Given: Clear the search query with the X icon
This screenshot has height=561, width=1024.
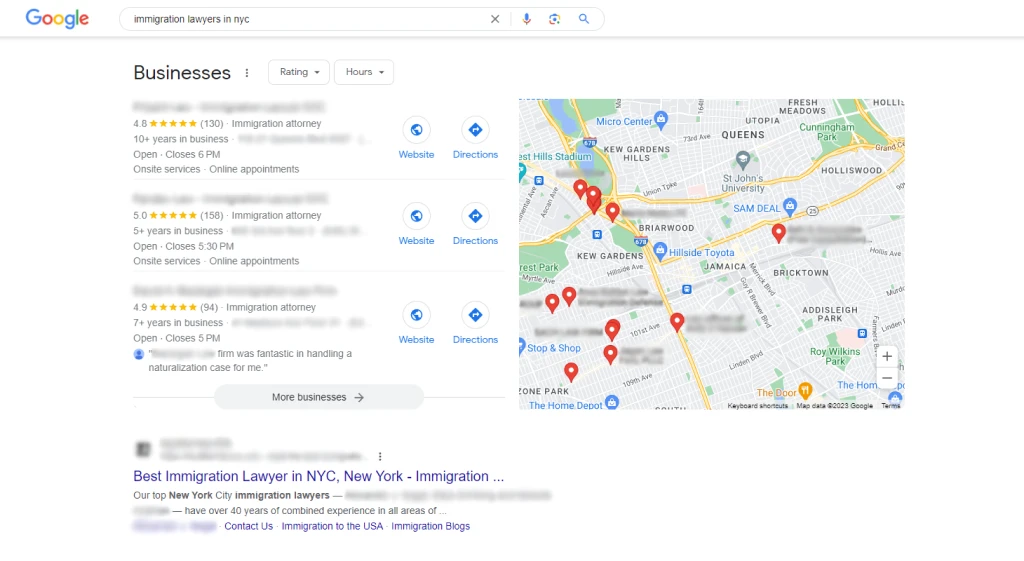Looking at the screenshot, I should [495, 19].
